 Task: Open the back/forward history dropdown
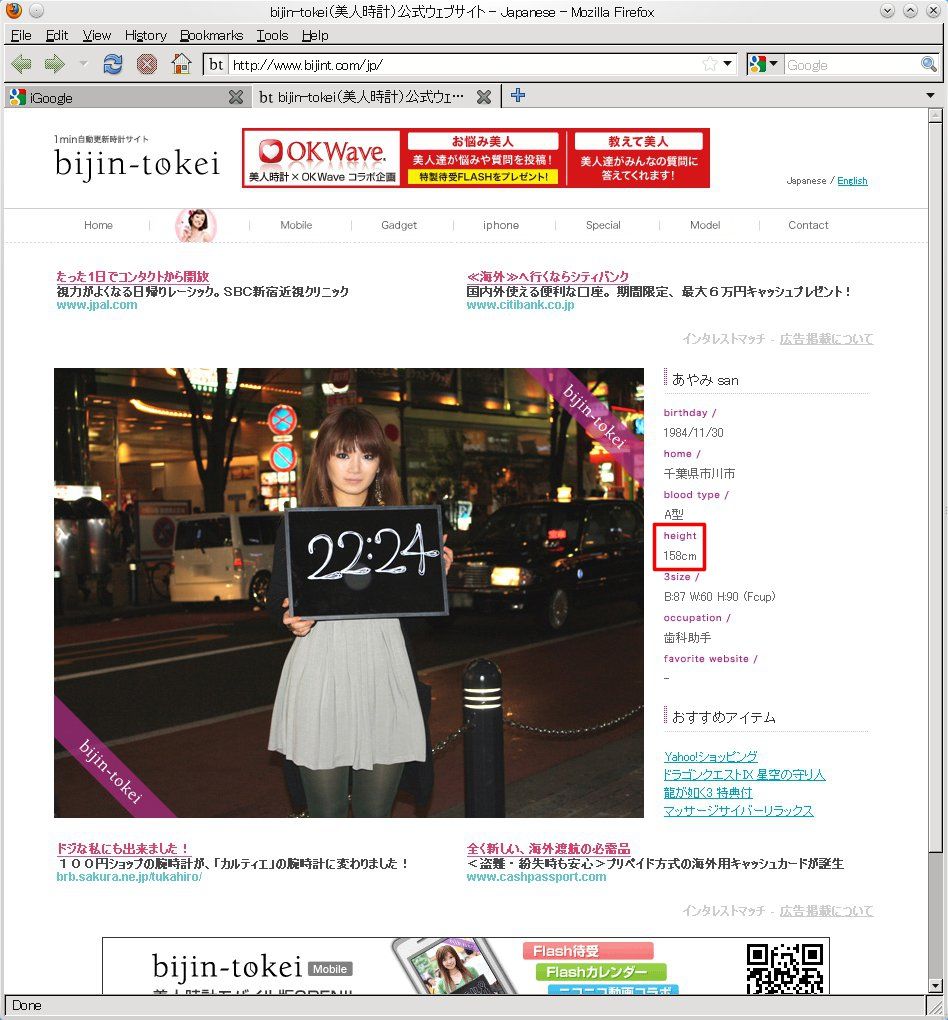[x=83, y=64]
